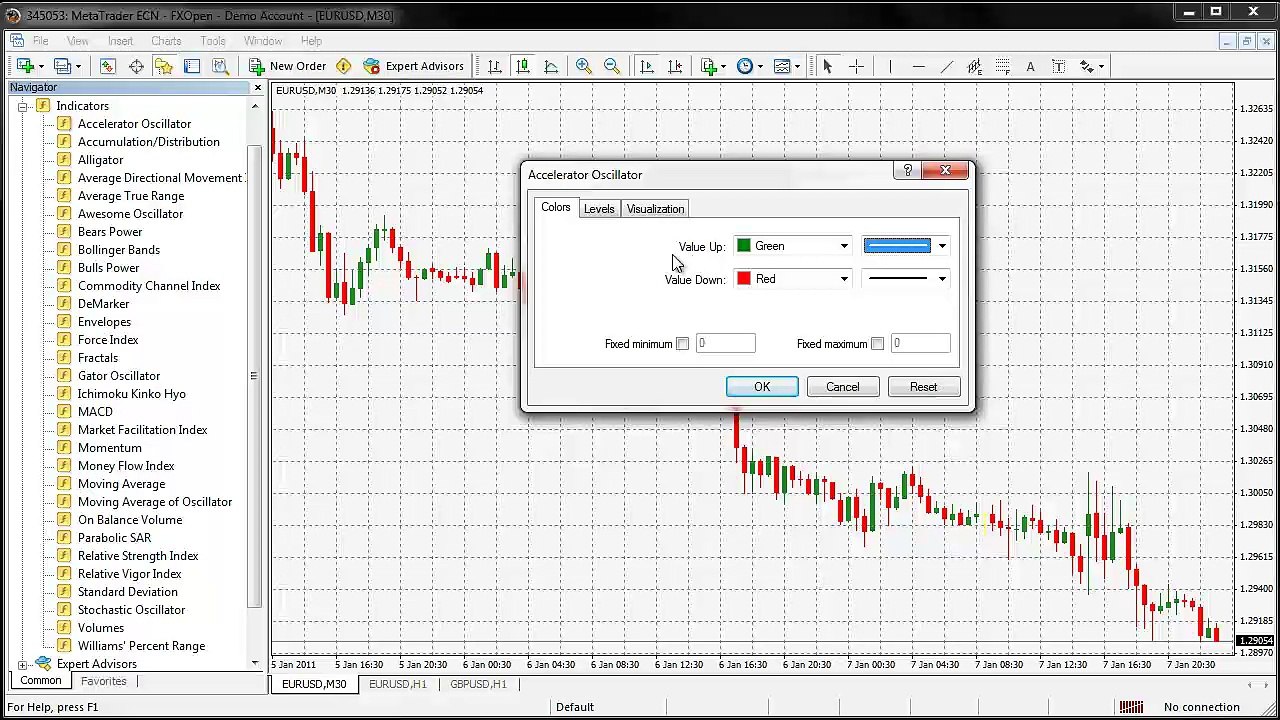Click the Fixed minimum value field
This screenshot has width=1280, height=720.
[725, 344]
